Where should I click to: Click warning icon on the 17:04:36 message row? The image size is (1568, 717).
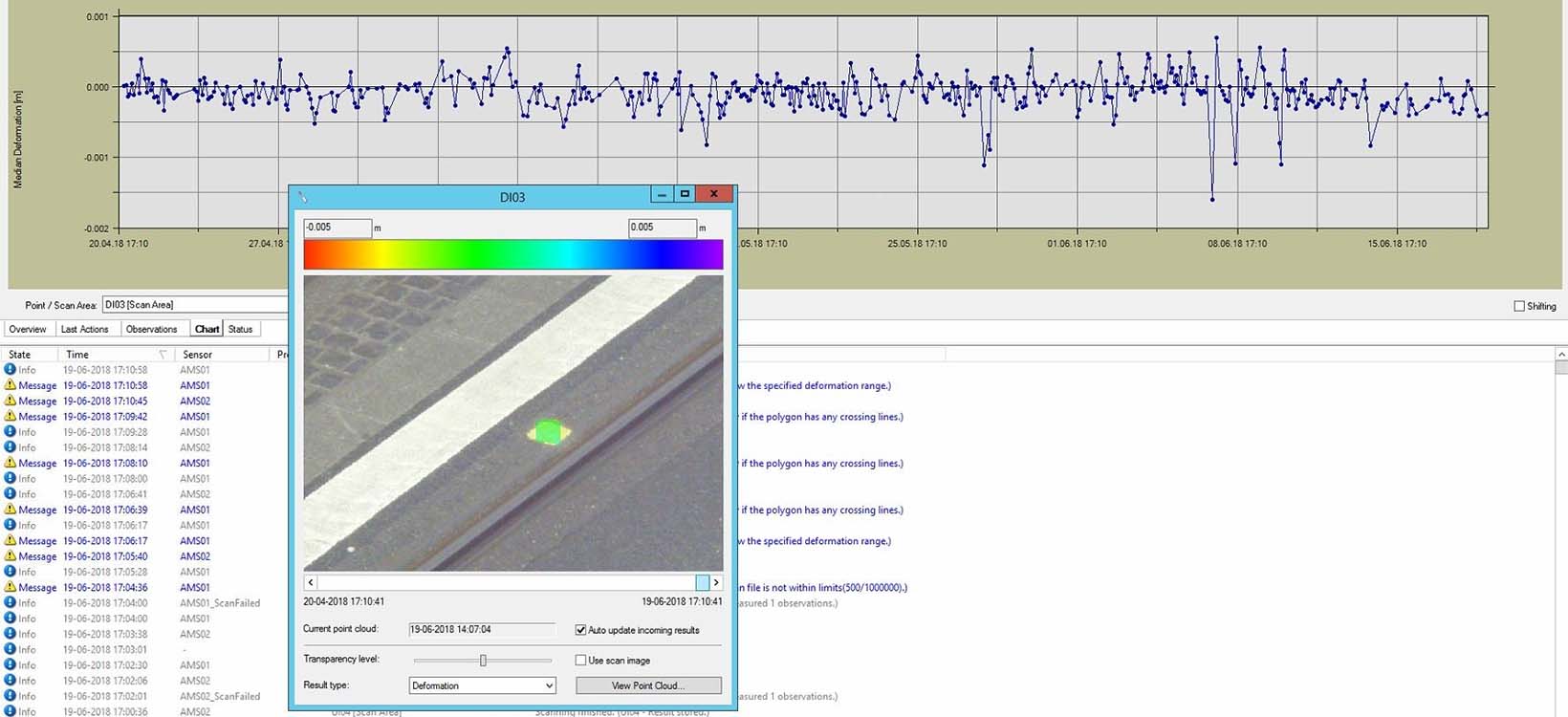point(11,587)
